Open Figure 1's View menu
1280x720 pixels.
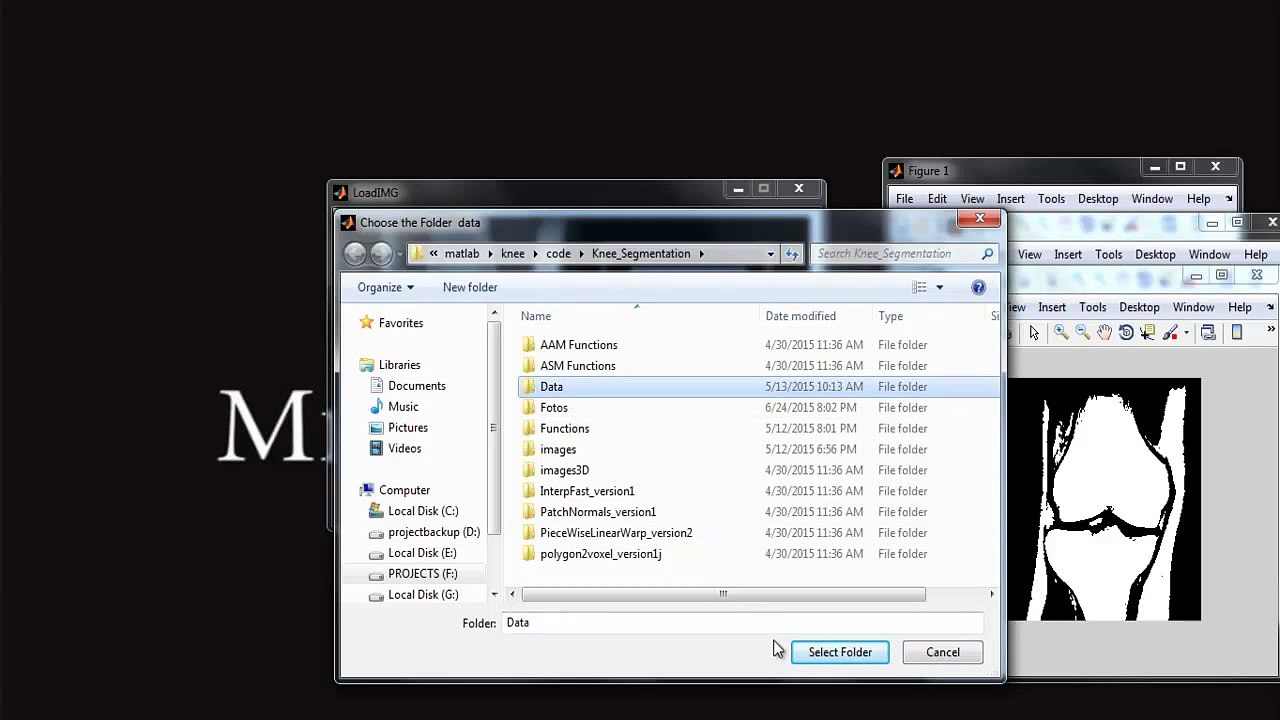click(x=972, y=199)
